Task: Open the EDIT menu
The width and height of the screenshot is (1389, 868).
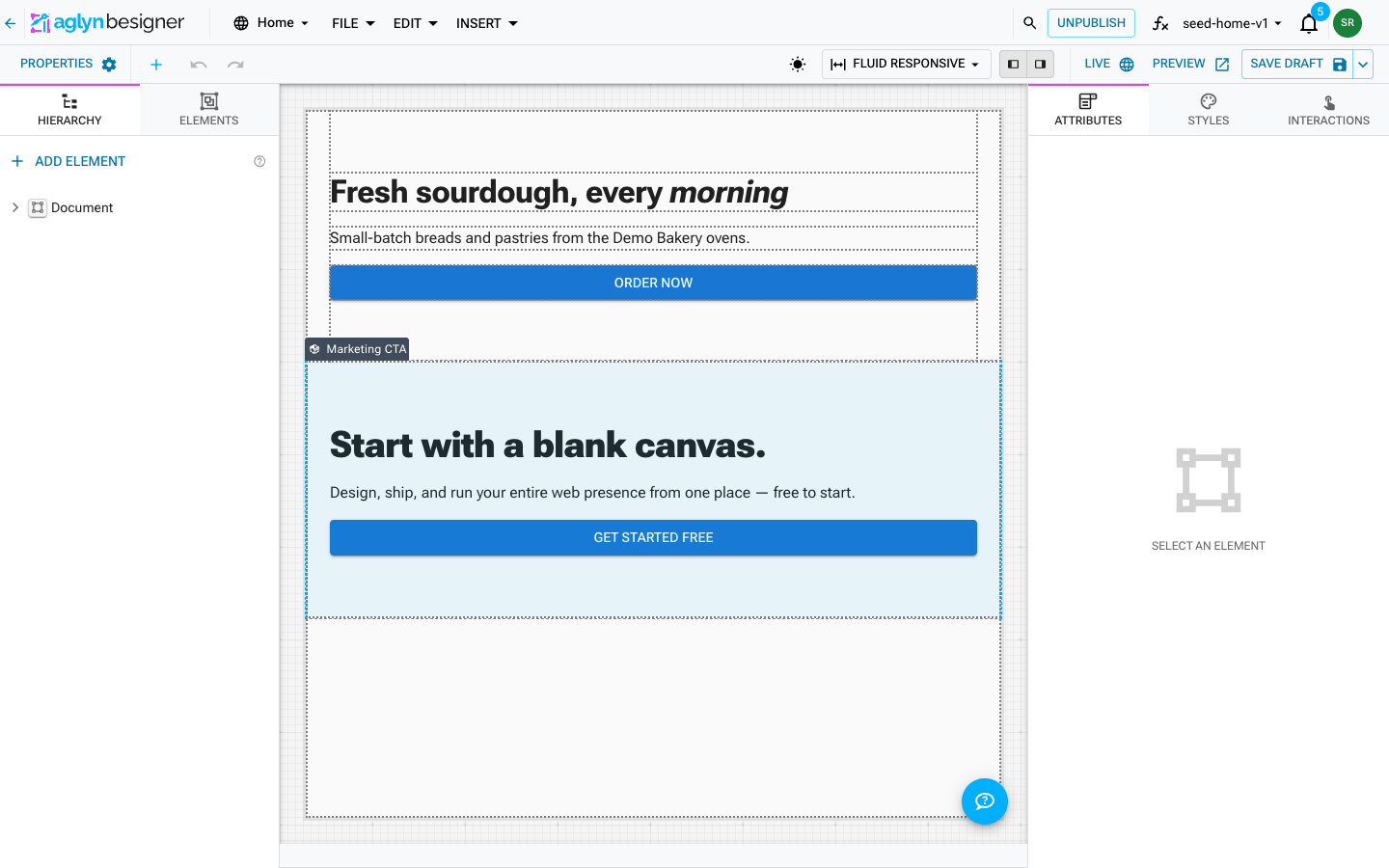Action: (415, 23)
